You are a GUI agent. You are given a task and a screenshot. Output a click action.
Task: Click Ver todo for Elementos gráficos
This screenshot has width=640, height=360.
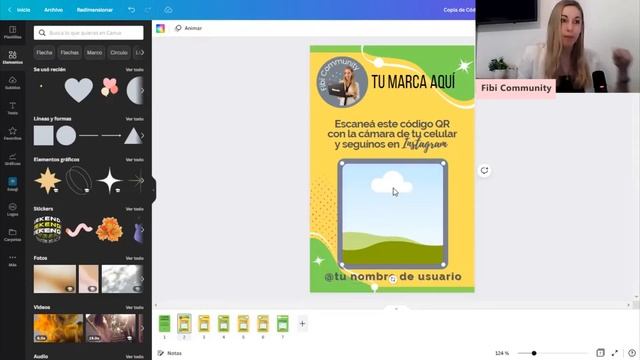[134, 160]
